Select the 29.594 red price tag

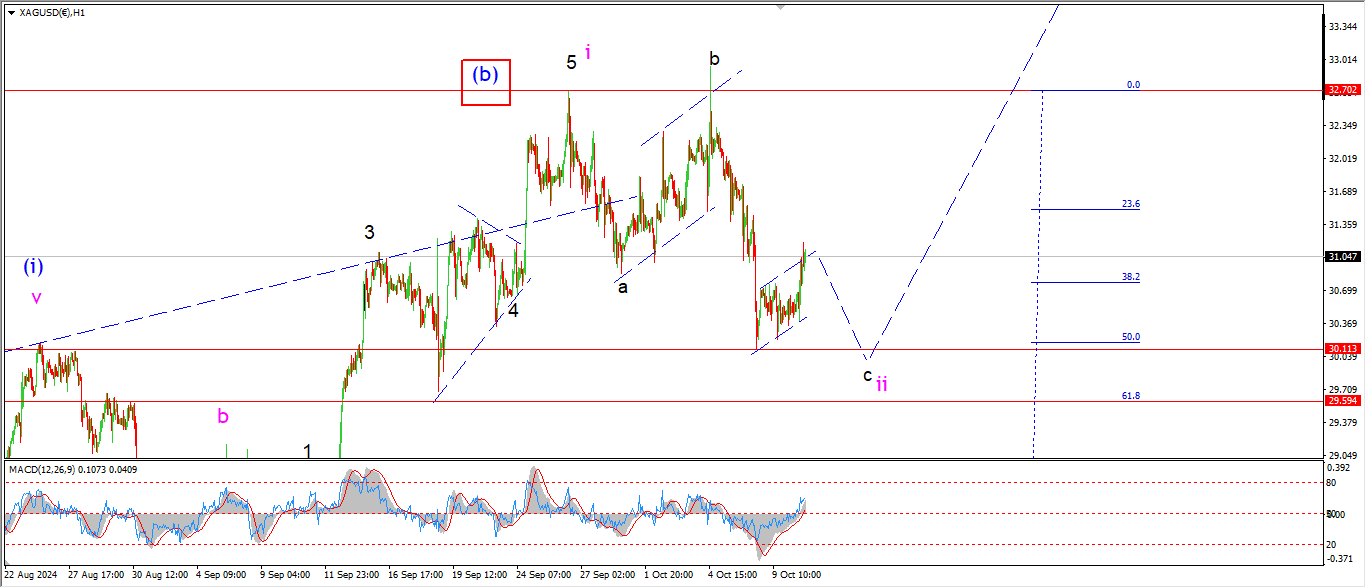pyautogui.click(x=1342, y=401)
